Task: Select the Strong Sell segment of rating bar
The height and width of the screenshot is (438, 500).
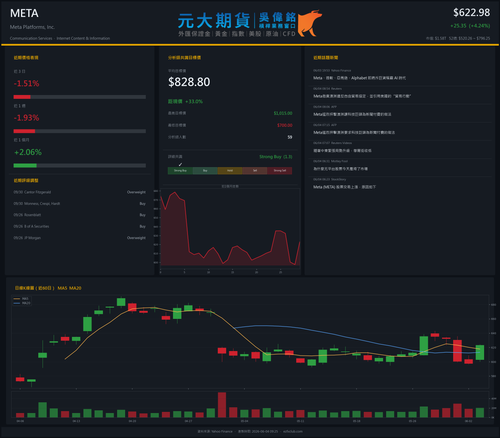Action: click(280, 171)
